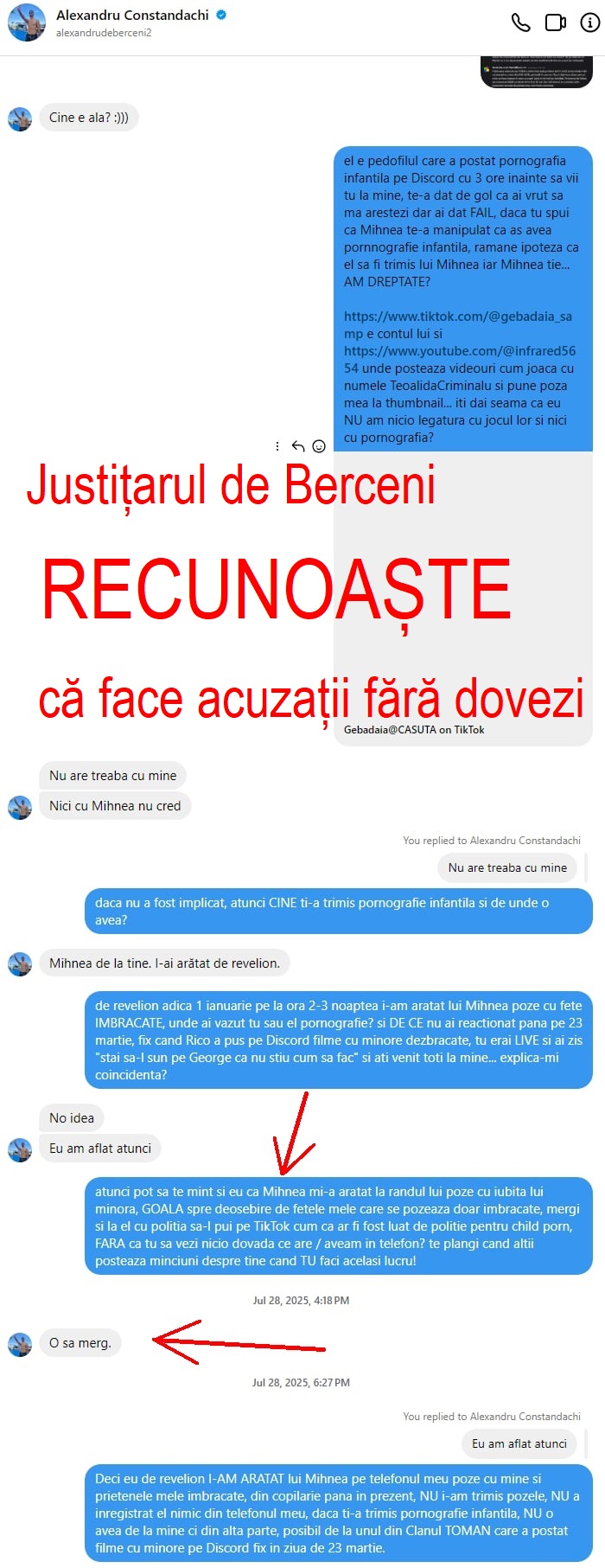The image size is (605, 1568).
Task: Open image thumbnail at top of chat
Action: click(x=537, y=72)
